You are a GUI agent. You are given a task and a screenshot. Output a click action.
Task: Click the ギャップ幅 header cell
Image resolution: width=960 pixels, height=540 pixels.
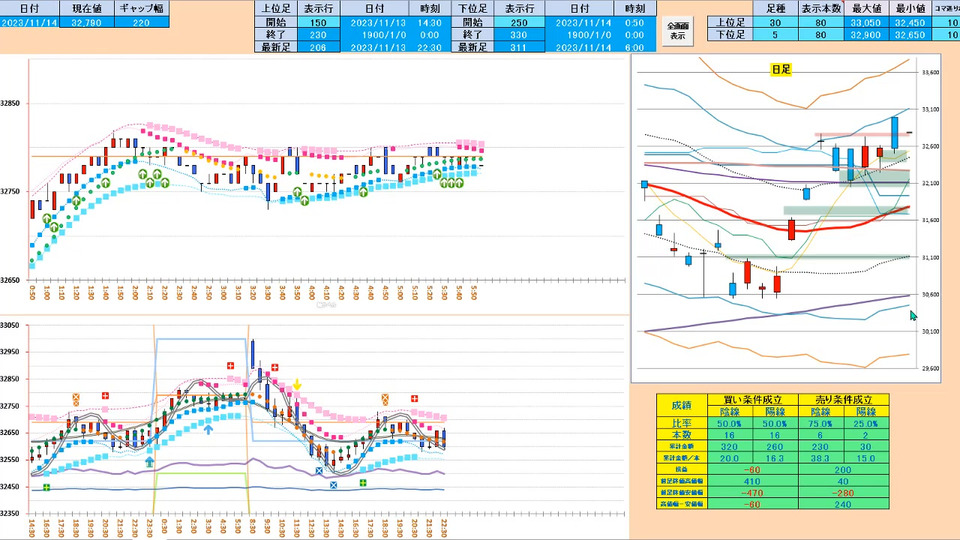click(x=141, y=9)
